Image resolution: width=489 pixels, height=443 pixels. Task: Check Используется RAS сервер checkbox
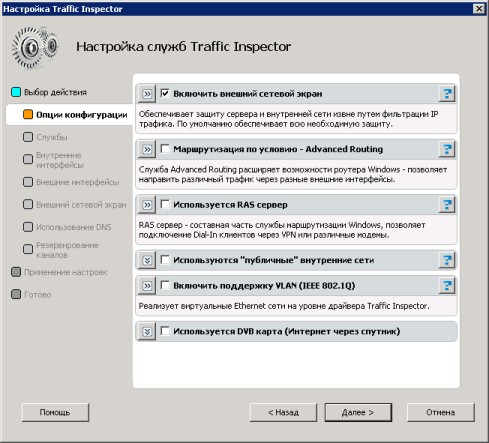[165, 204]
